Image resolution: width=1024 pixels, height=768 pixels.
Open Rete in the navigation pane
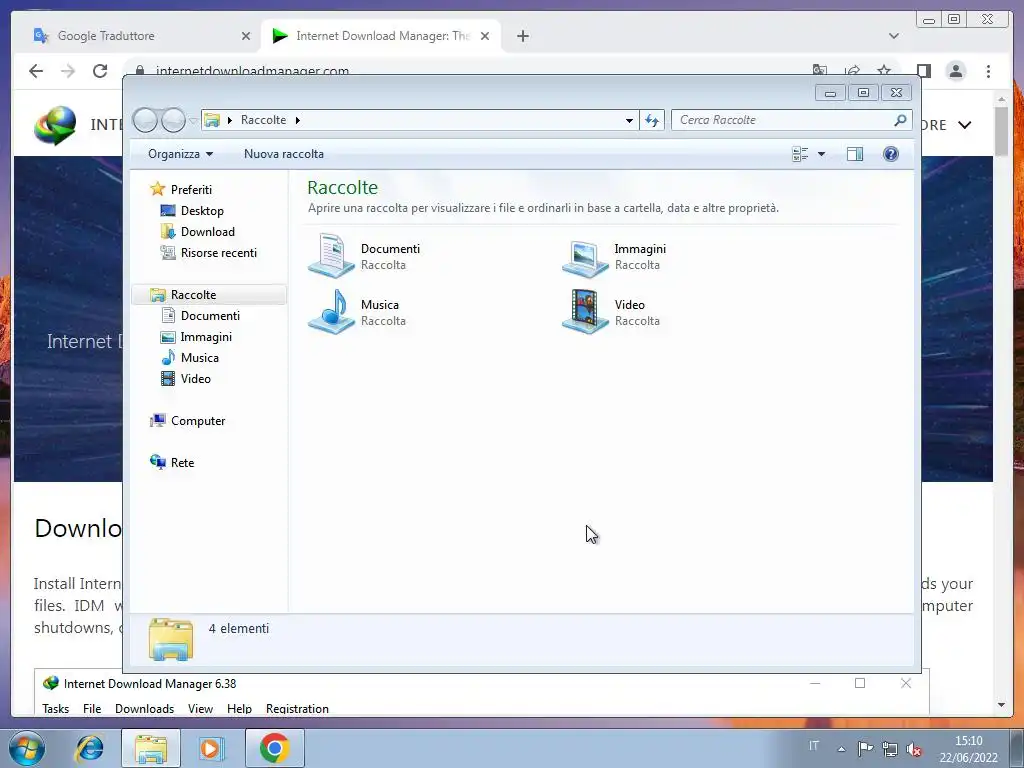tap(182, 462)
